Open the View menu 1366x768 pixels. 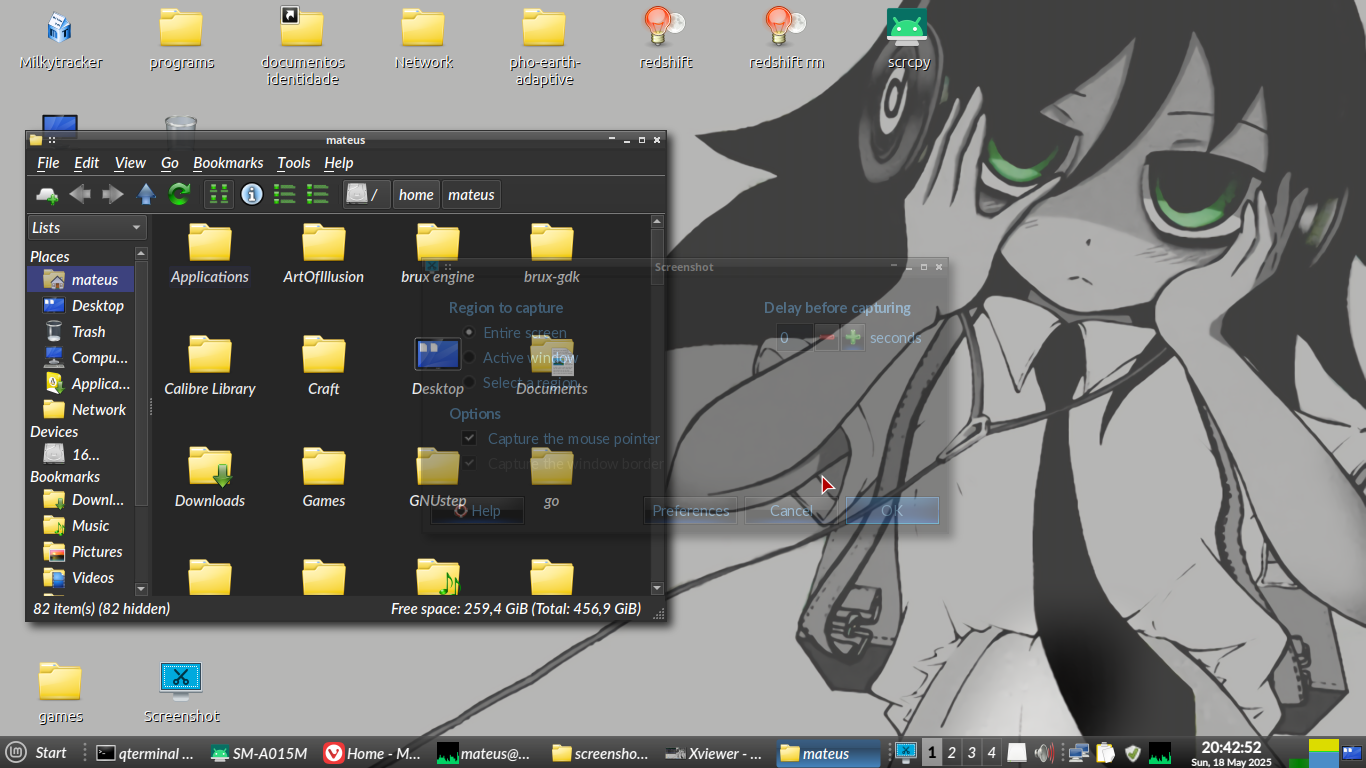coord(130,163)
